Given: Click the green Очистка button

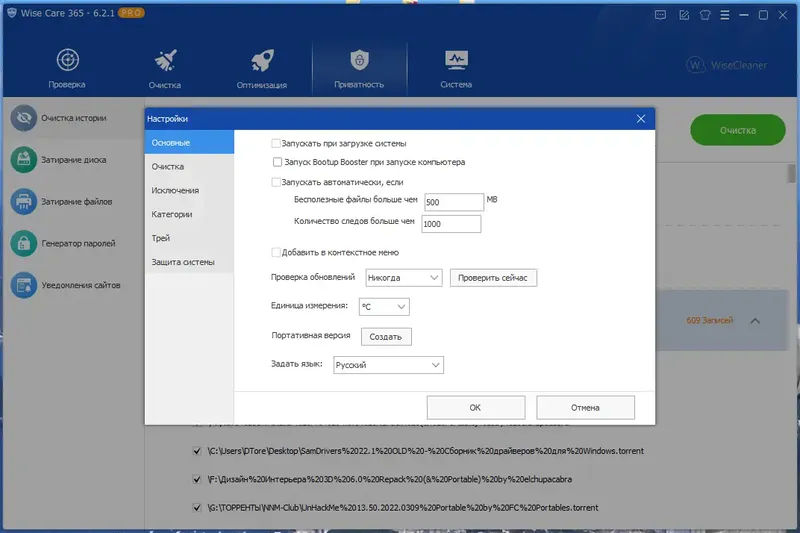Looking at the screenshot, I should point(738,130).
